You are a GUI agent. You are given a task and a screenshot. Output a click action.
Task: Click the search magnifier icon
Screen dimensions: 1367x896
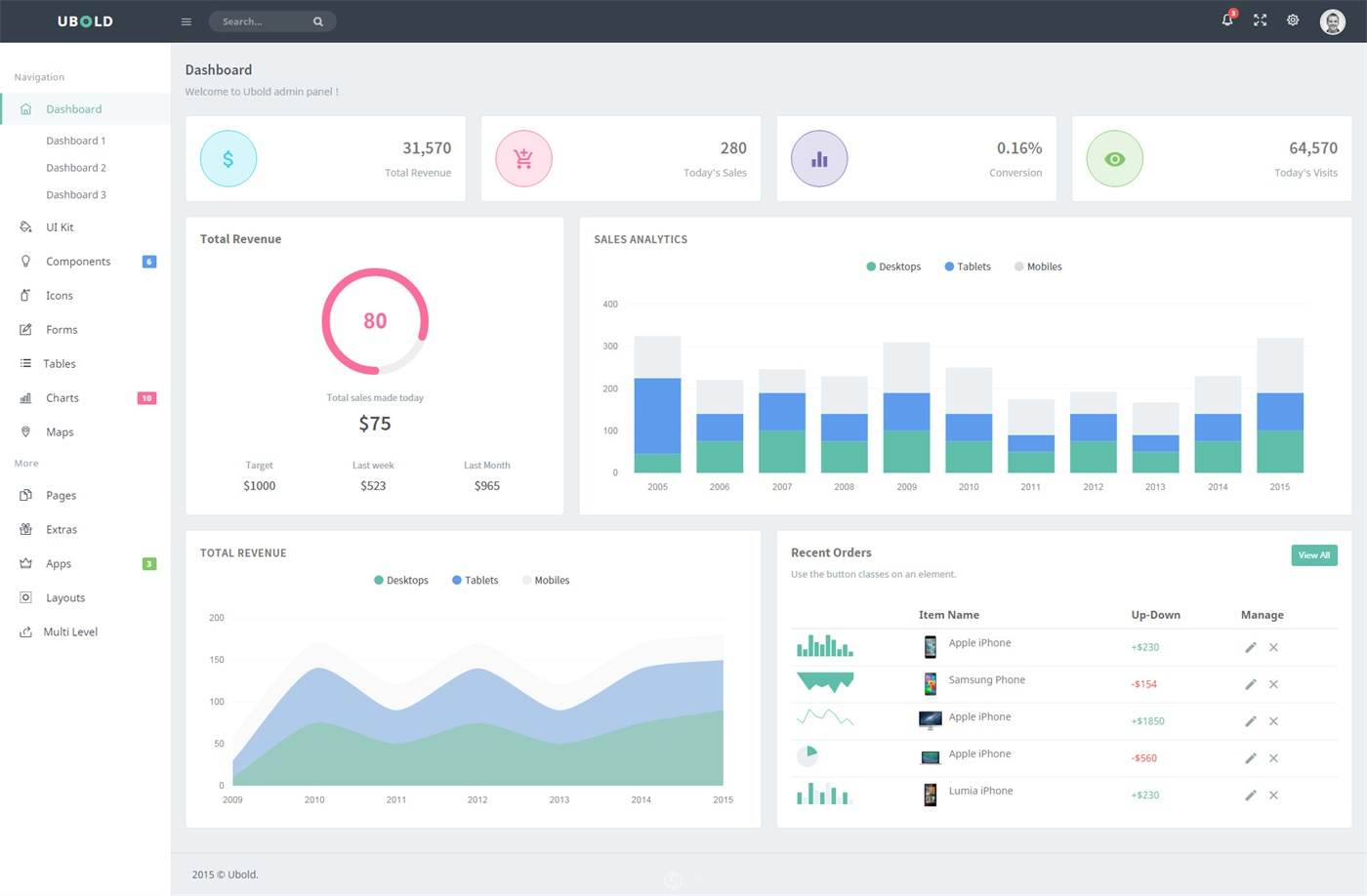click(x=318, y=21)
